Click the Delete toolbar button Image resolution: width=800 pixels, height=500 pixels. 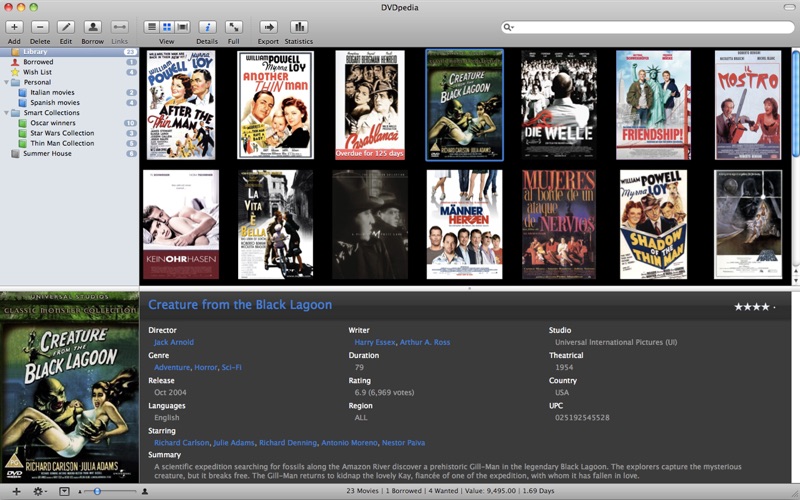[40, 27]
